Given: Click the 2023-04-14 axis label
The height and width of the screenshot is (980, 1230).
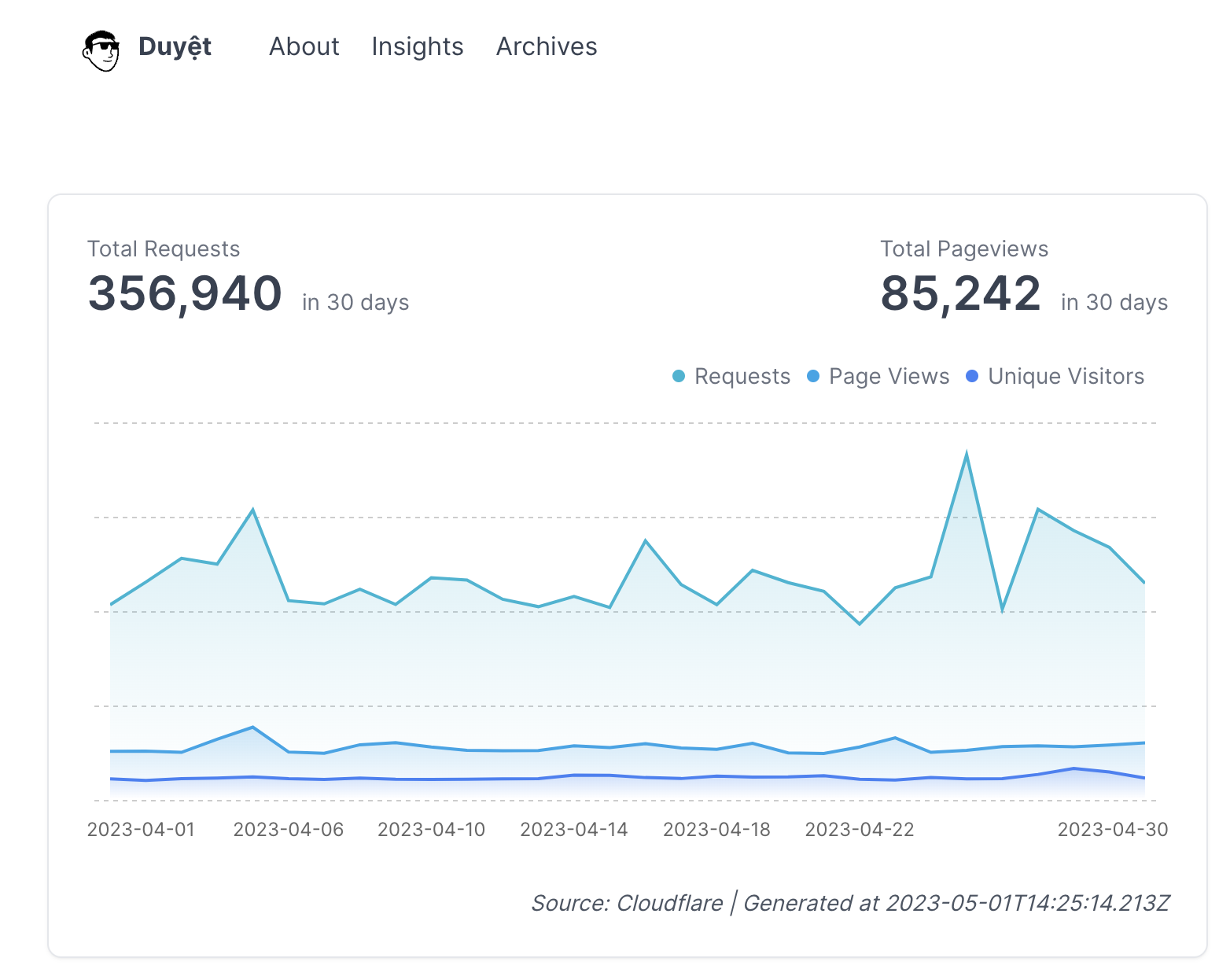Looking at the screenshot, I should (573, 830).
